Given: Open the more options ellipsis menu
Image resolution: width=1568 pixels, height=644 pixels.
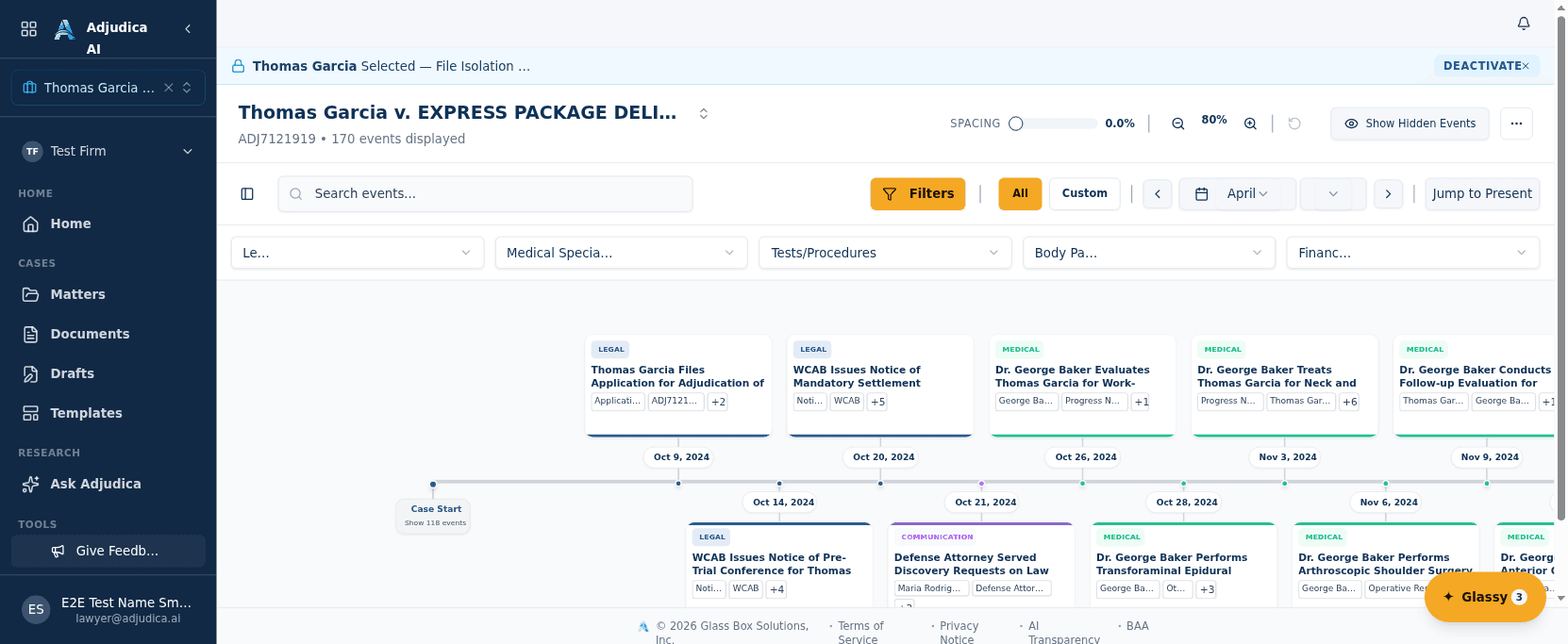Looking at the screenshot, I should click(x=1516, y=124).
